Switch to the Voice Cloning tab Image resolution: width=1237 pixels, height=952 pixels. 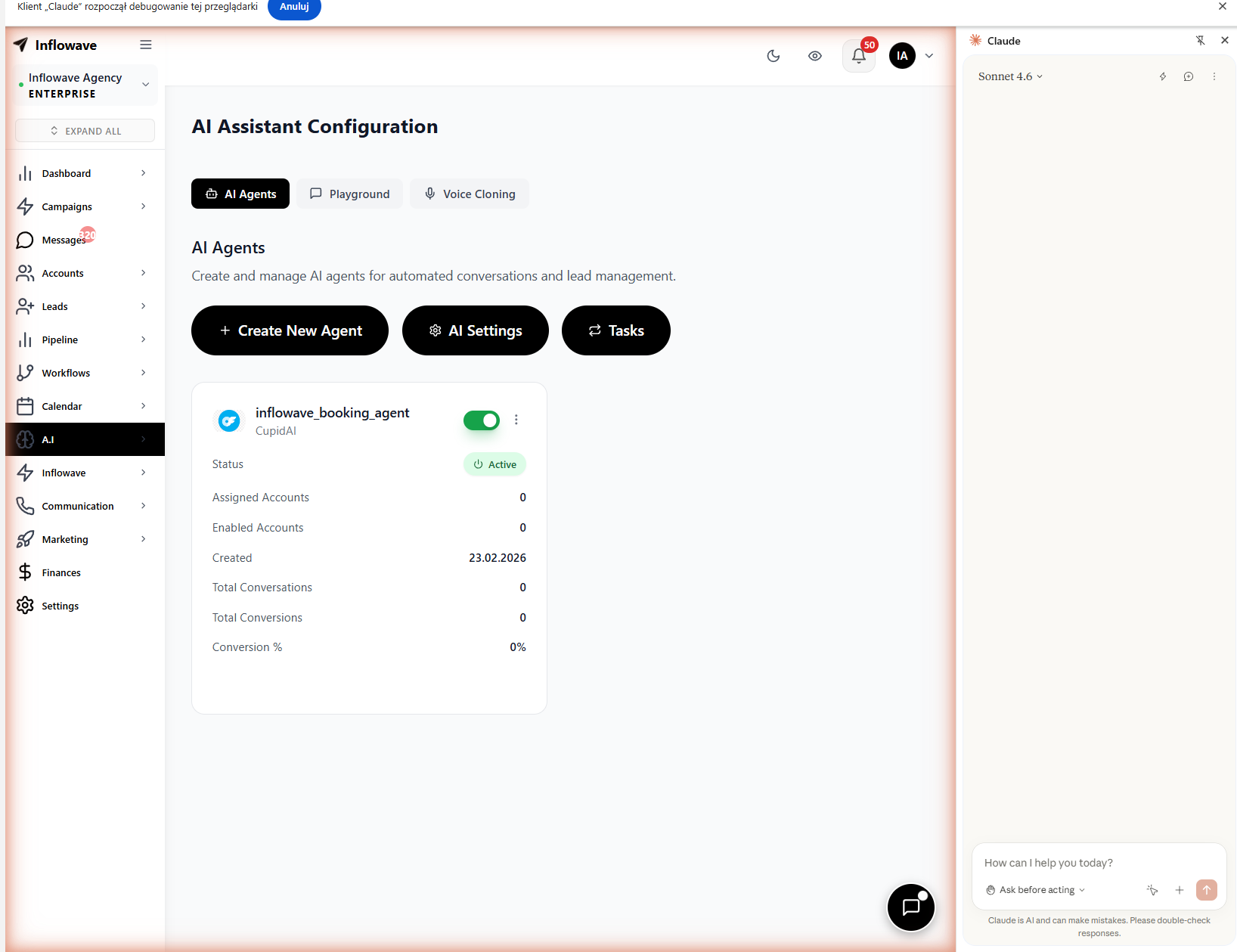coord(470,194)
